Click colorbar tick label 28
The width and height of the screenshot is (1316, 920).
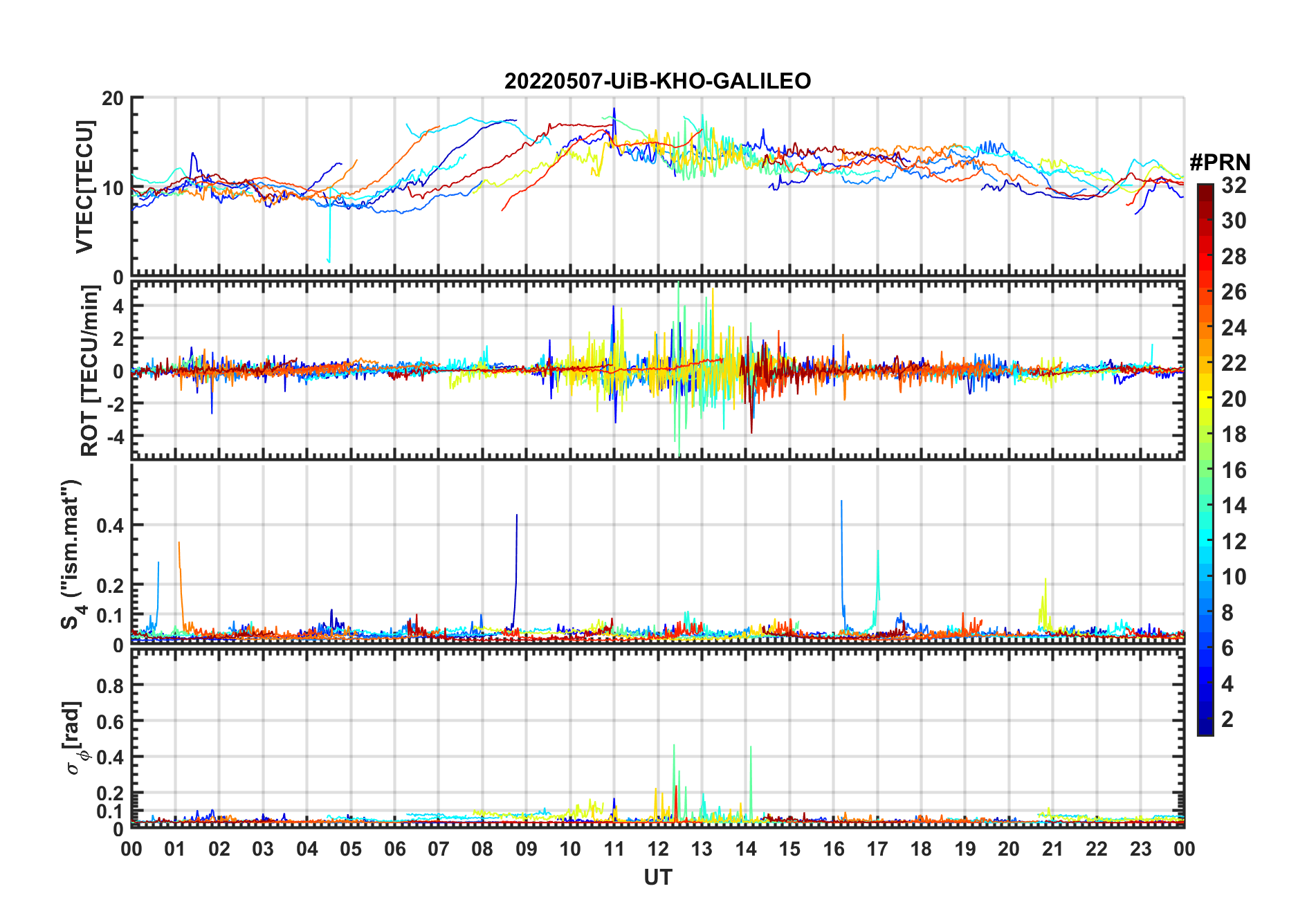coord(1234,257)
